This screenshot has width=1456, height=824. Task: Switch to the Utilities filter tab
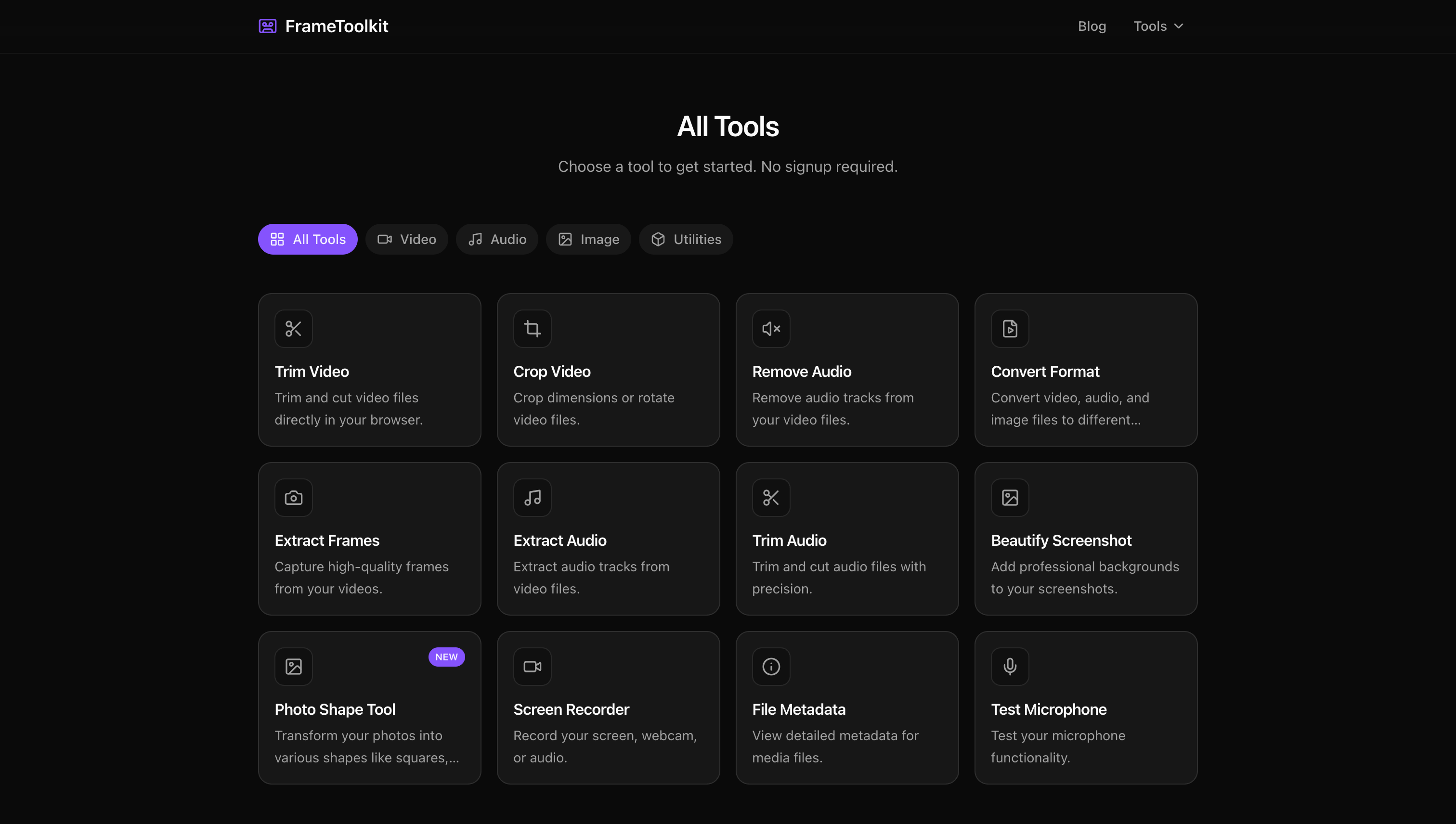[685, 239]
